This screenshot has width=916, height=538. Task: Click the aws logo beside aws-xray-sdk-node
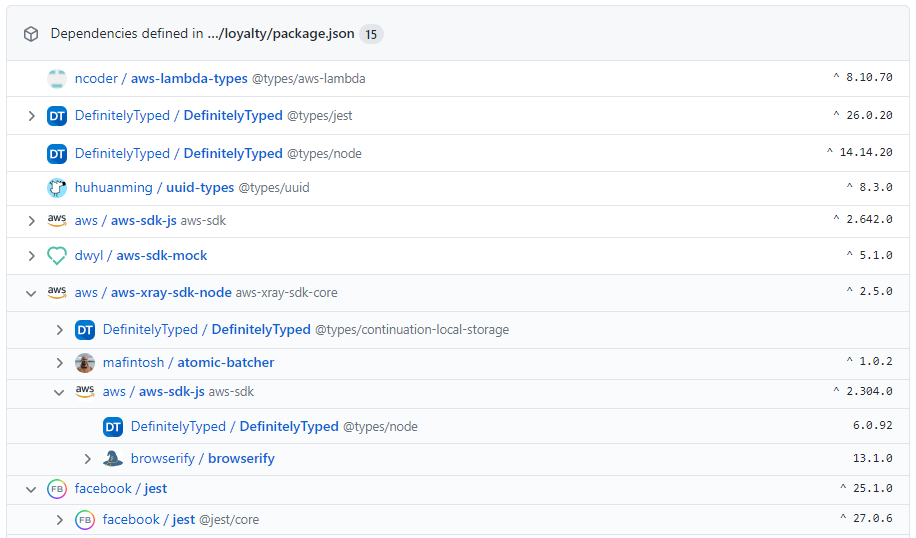click(x=57, y=292)
